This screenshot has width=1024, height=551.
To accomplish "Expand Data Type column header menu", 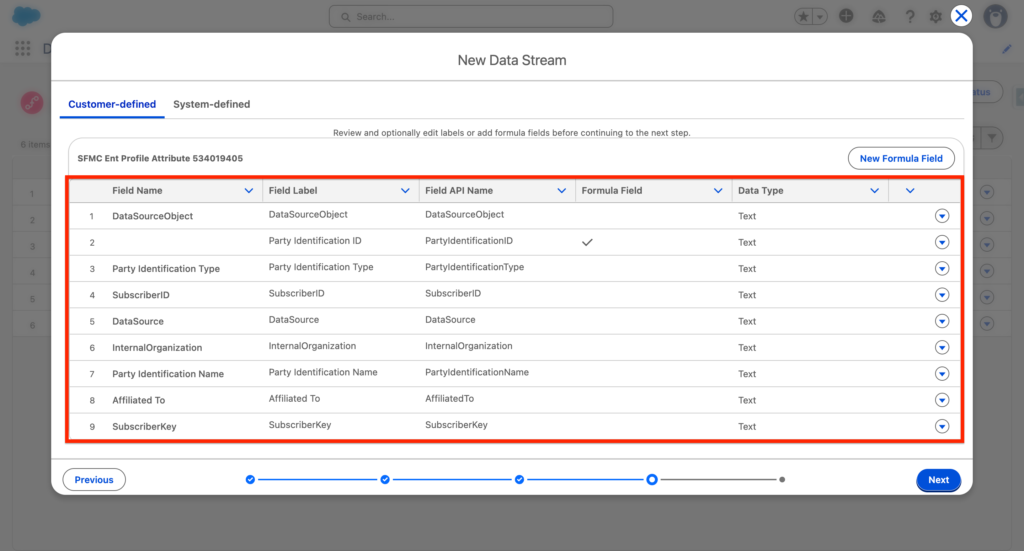I will [x=874, y=191].
